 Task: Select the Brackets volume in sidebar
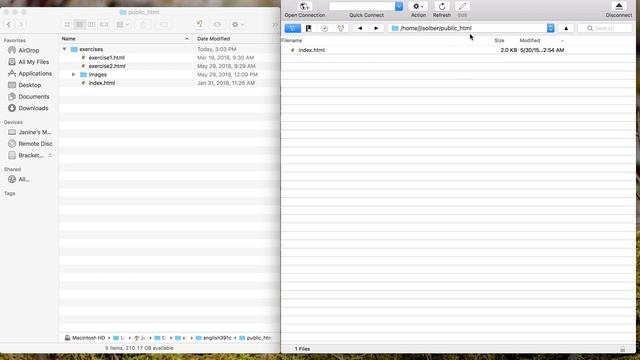[x=31, y=155]
